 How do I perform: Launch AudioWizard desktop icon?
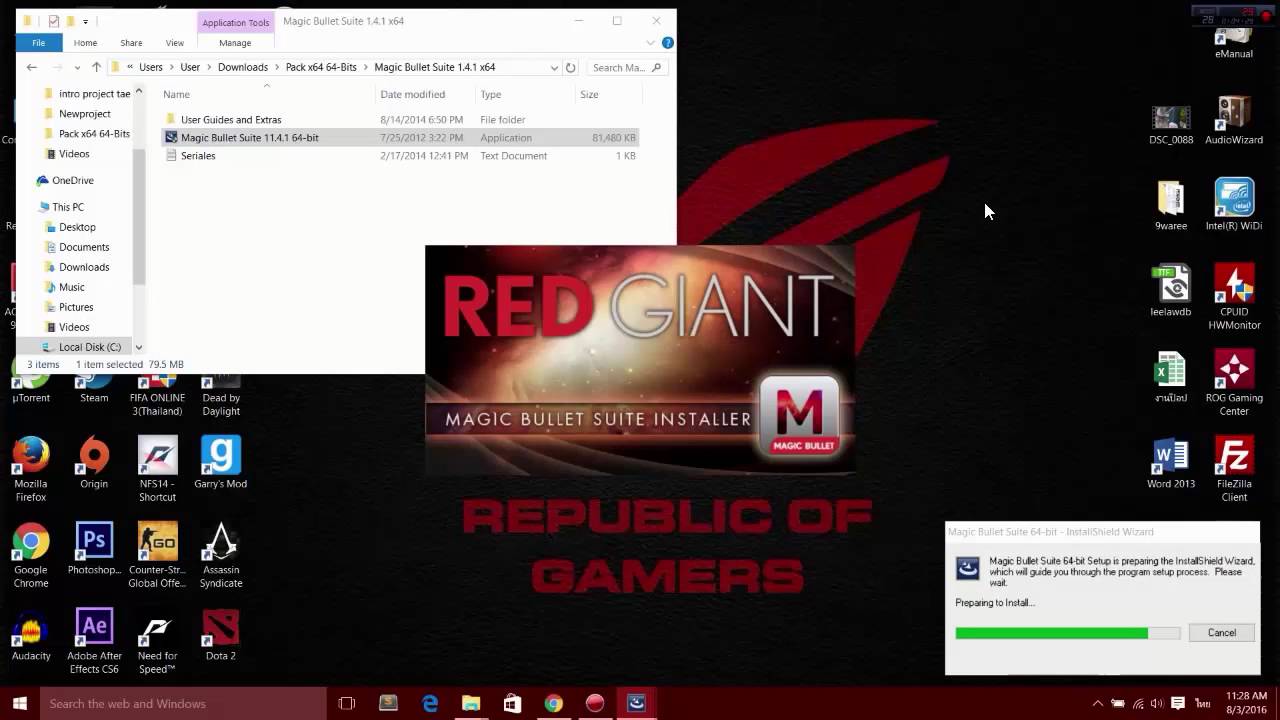point(1234,120)
